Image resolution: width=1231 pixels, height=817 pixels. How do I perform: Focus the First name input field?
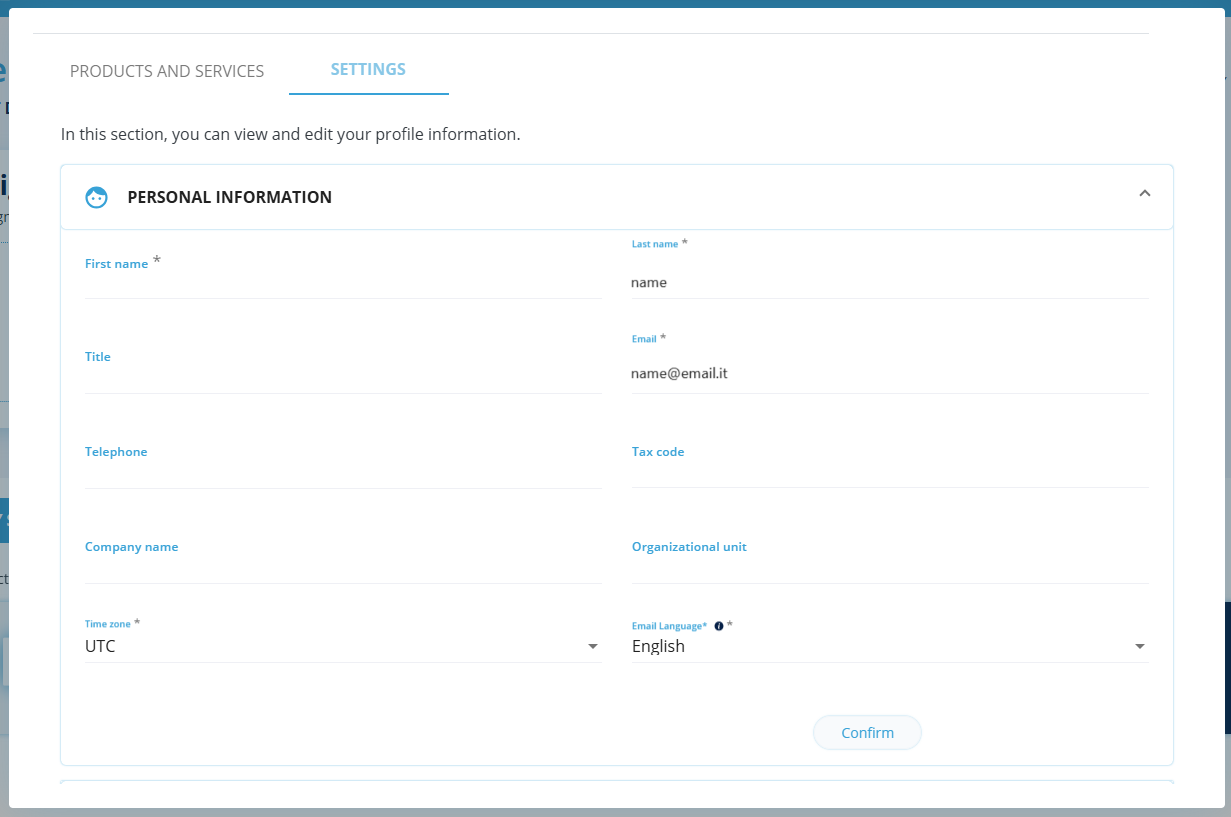[x=342, y=282]
